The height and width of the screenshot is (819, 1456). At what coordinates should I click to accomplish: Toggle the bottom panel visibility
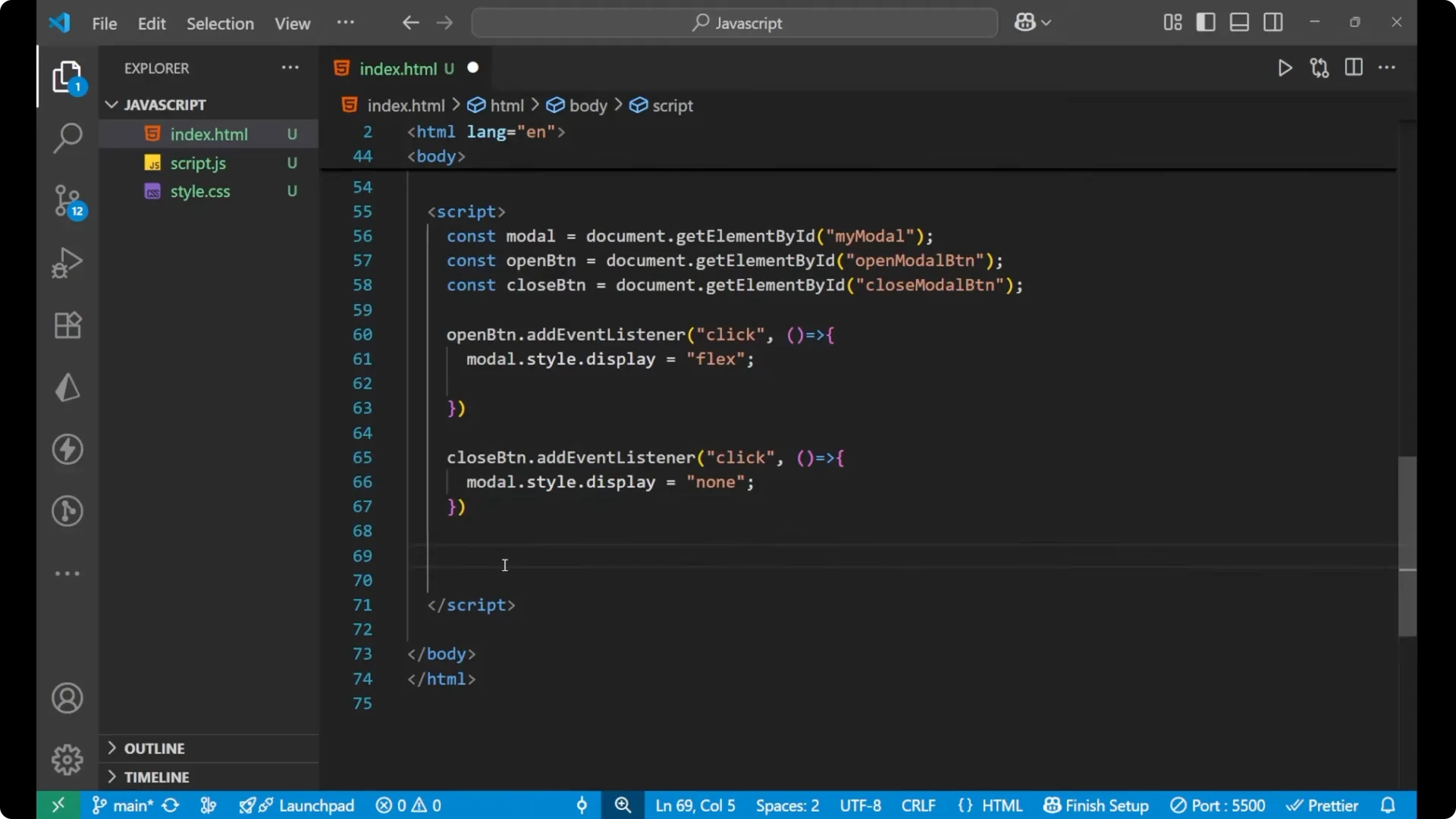[x=1239, y=22]
